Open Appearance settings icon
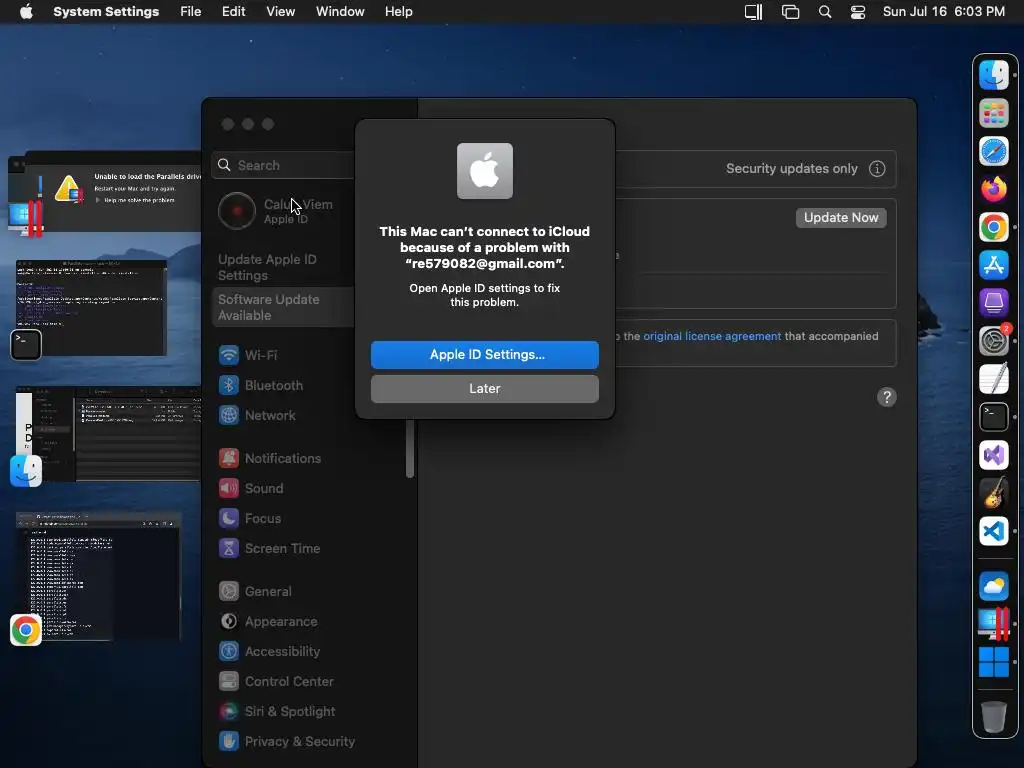Screen dimensions: 1024x768 point(229,622)
